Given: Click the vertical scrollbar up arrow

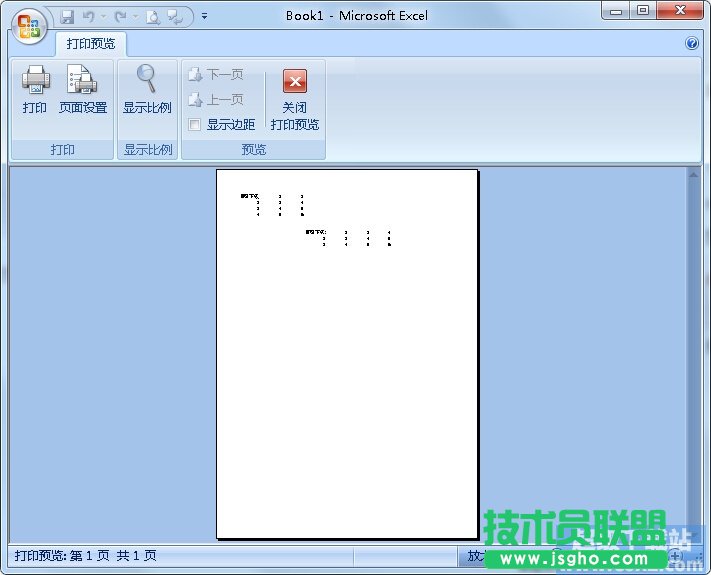Looking at the screenshot, I should (693, 174).
